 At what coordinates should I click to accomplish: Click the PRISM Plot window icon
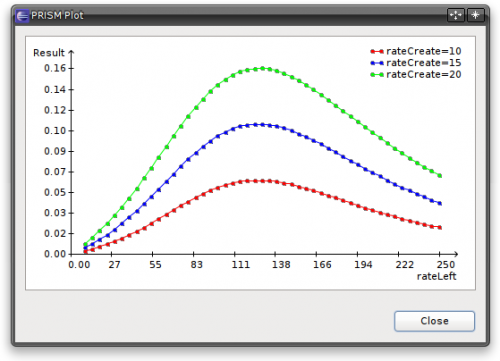pos(22,16)
